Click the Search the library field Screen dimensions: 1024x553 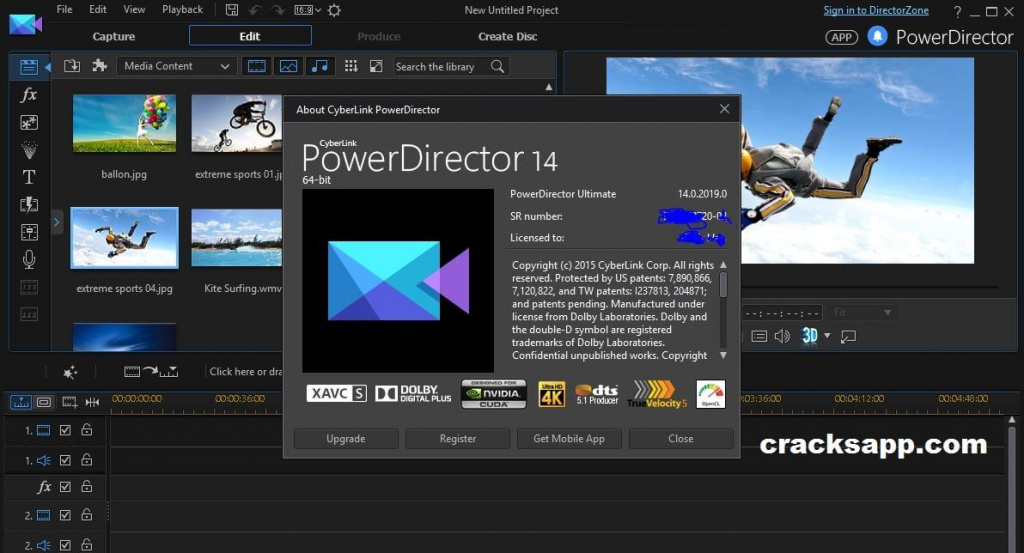441,67
